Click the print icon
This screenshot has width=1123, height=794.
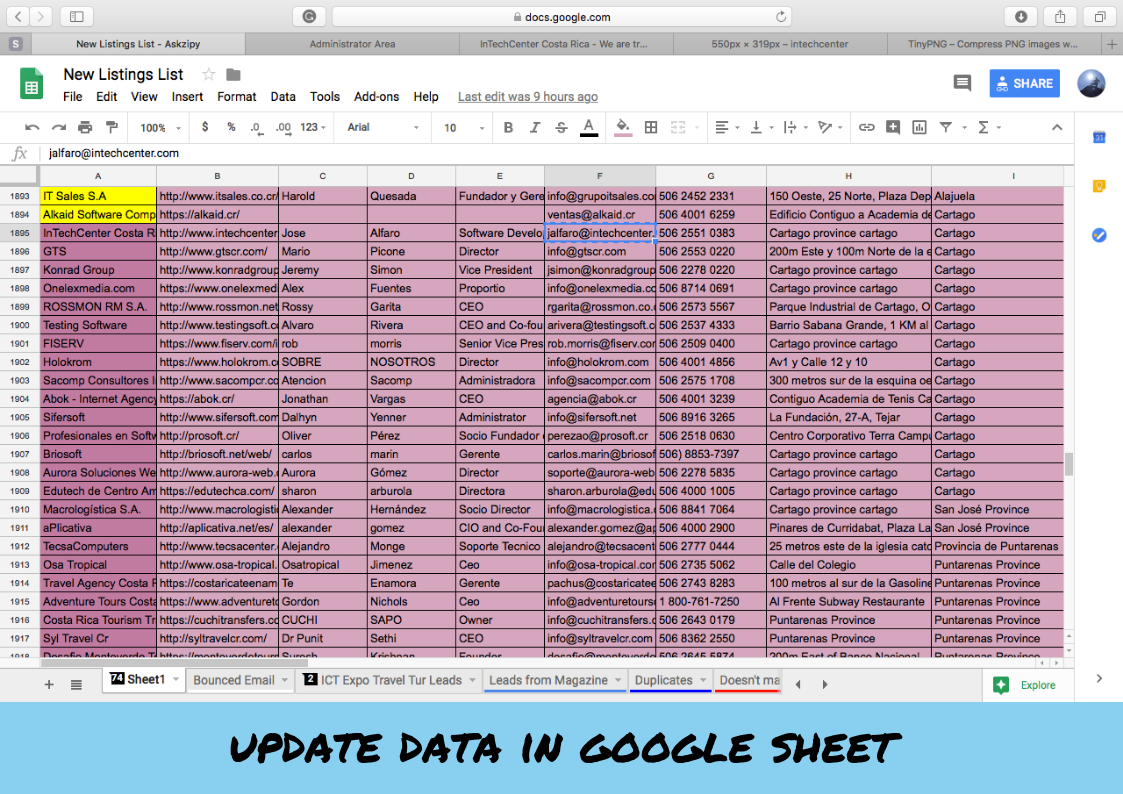pos(85,128)
